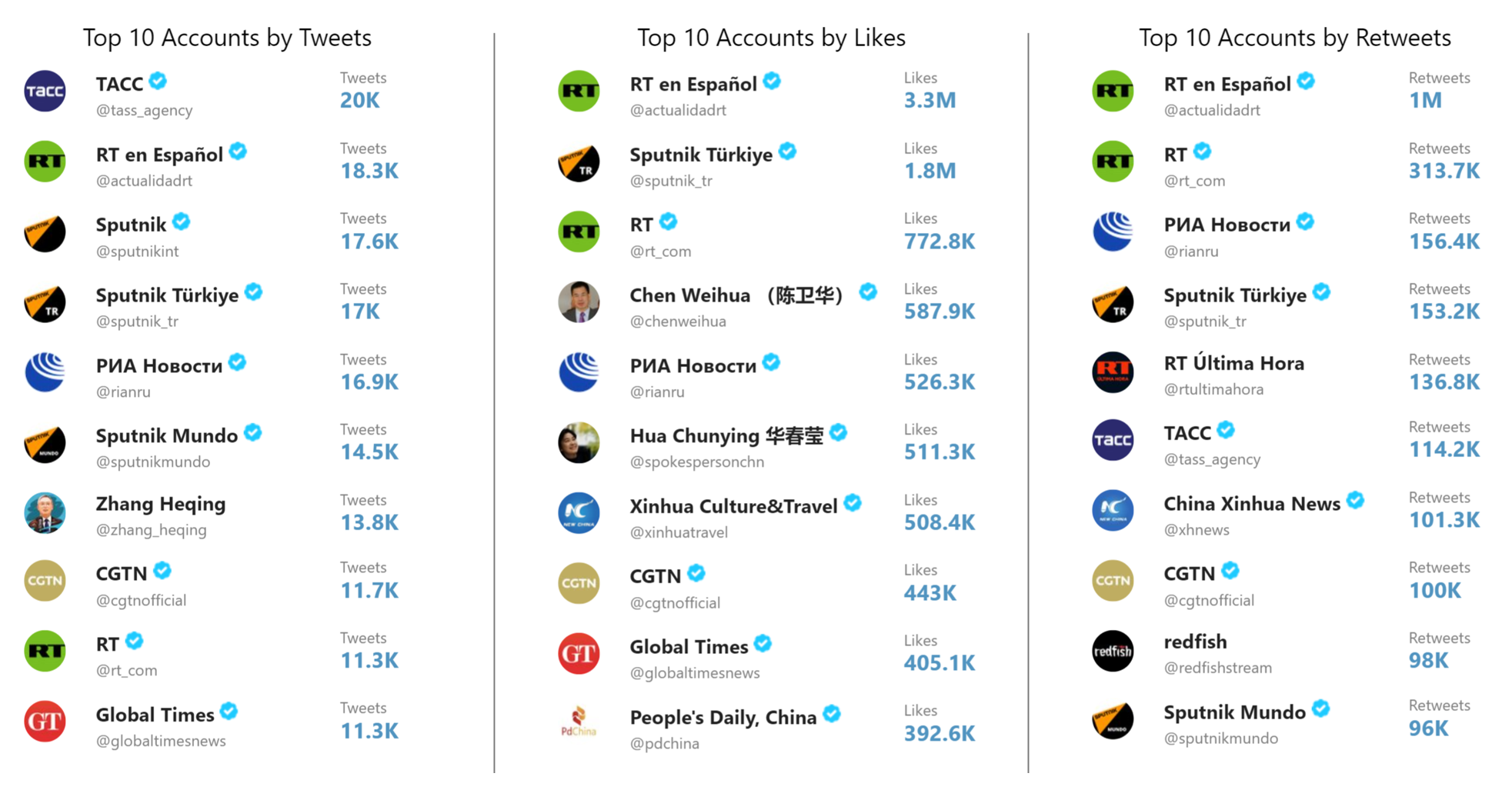Click the verified badge next to TACC in the Tweets list
Image resolution: width=1512 pixels, height=790 pixels.
click(159, 81)
